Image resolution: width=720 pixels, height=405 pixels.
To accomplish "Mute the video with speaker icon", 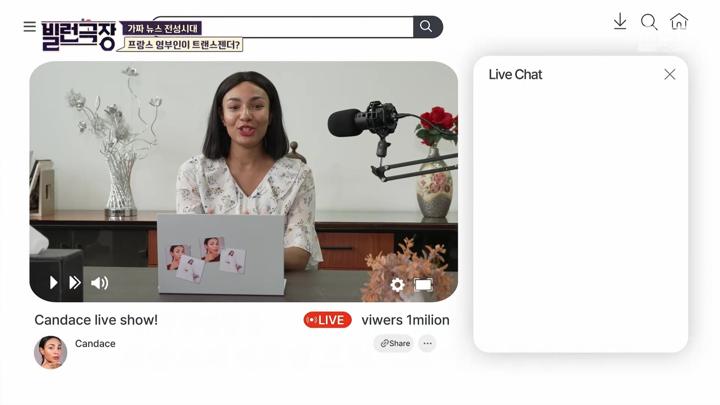I will click(x=100, y=283).
